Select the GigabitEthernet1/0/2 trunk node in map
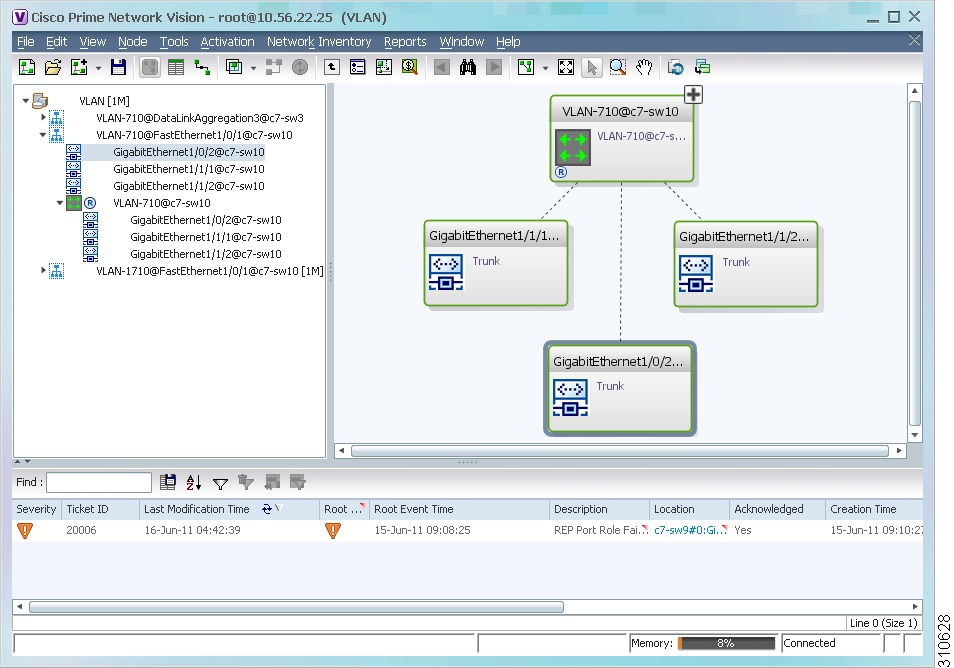 point(620,389)
